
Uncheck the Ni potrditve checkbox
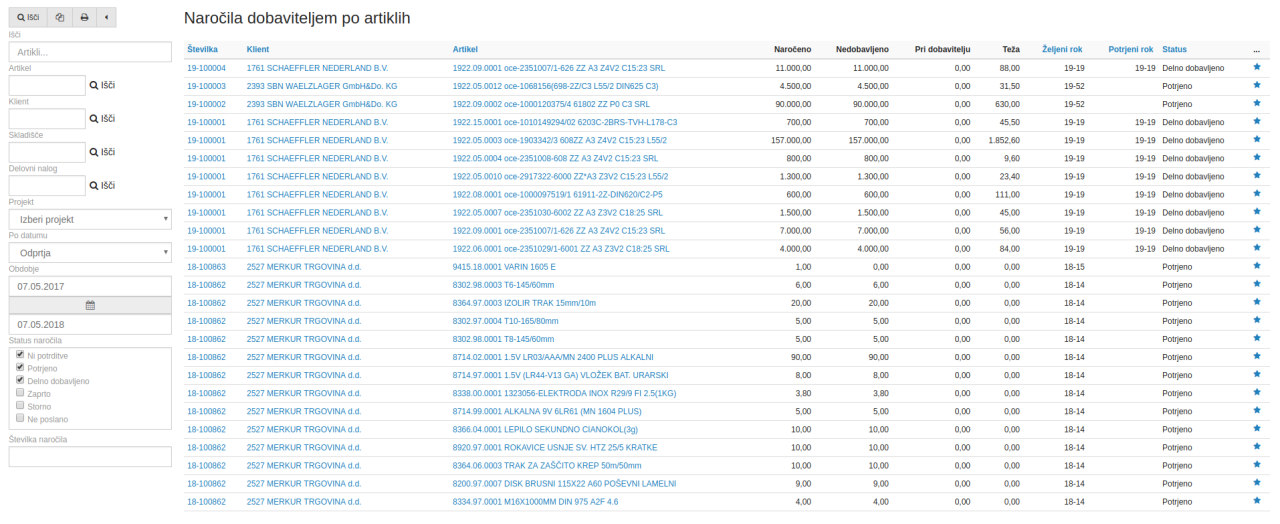tap(20, 355)
